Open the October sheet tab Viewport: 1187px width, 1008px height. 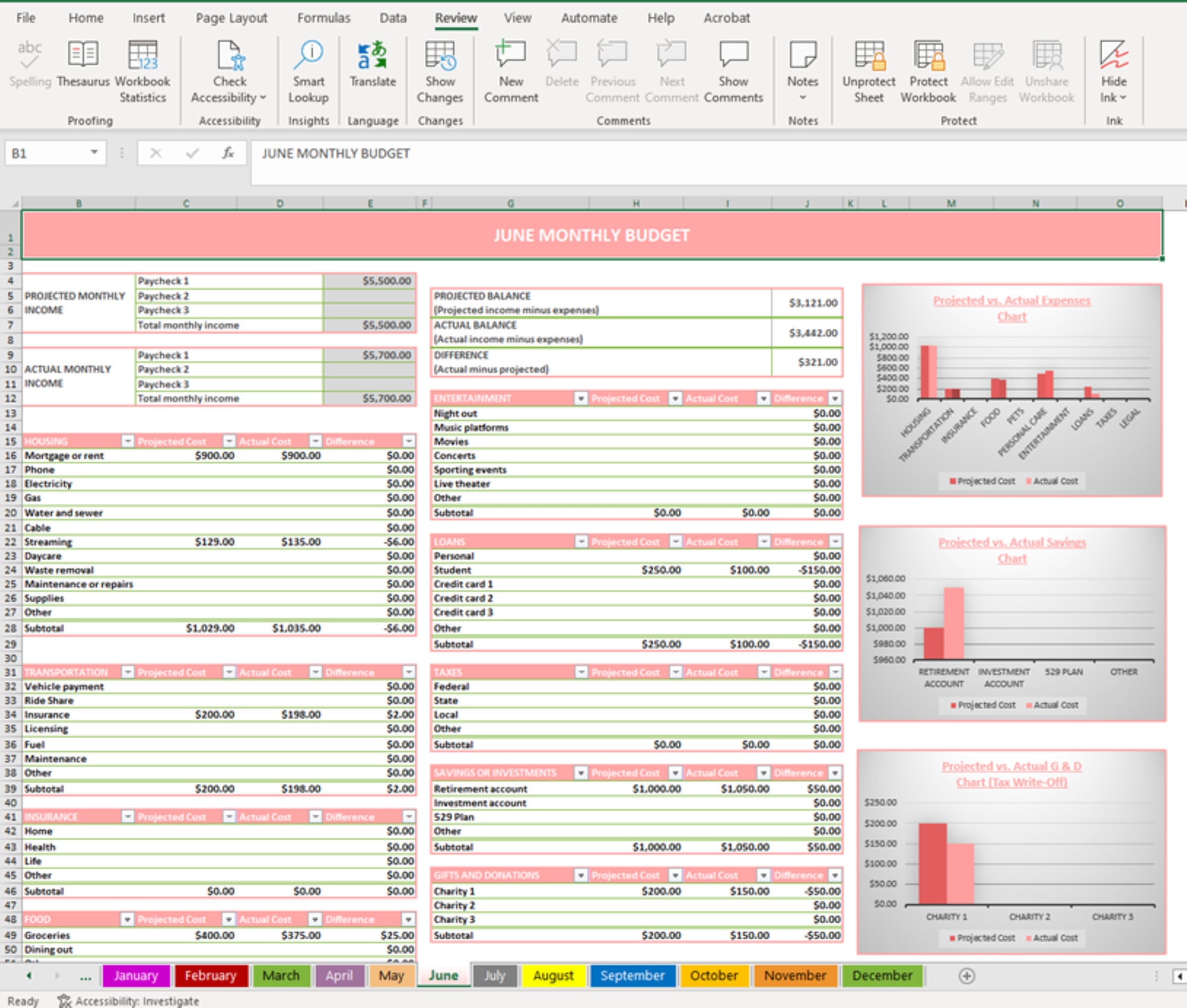coord(714,975)
